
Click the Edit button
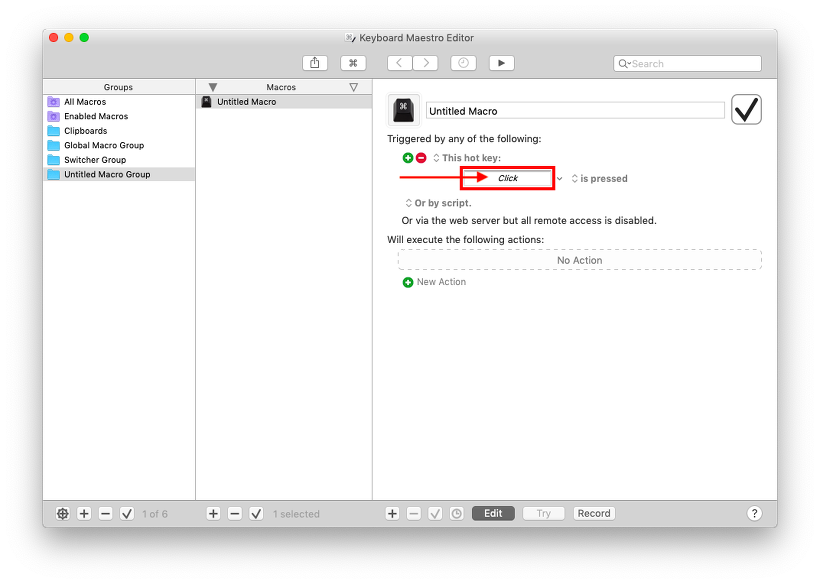(x=493, y=513)
